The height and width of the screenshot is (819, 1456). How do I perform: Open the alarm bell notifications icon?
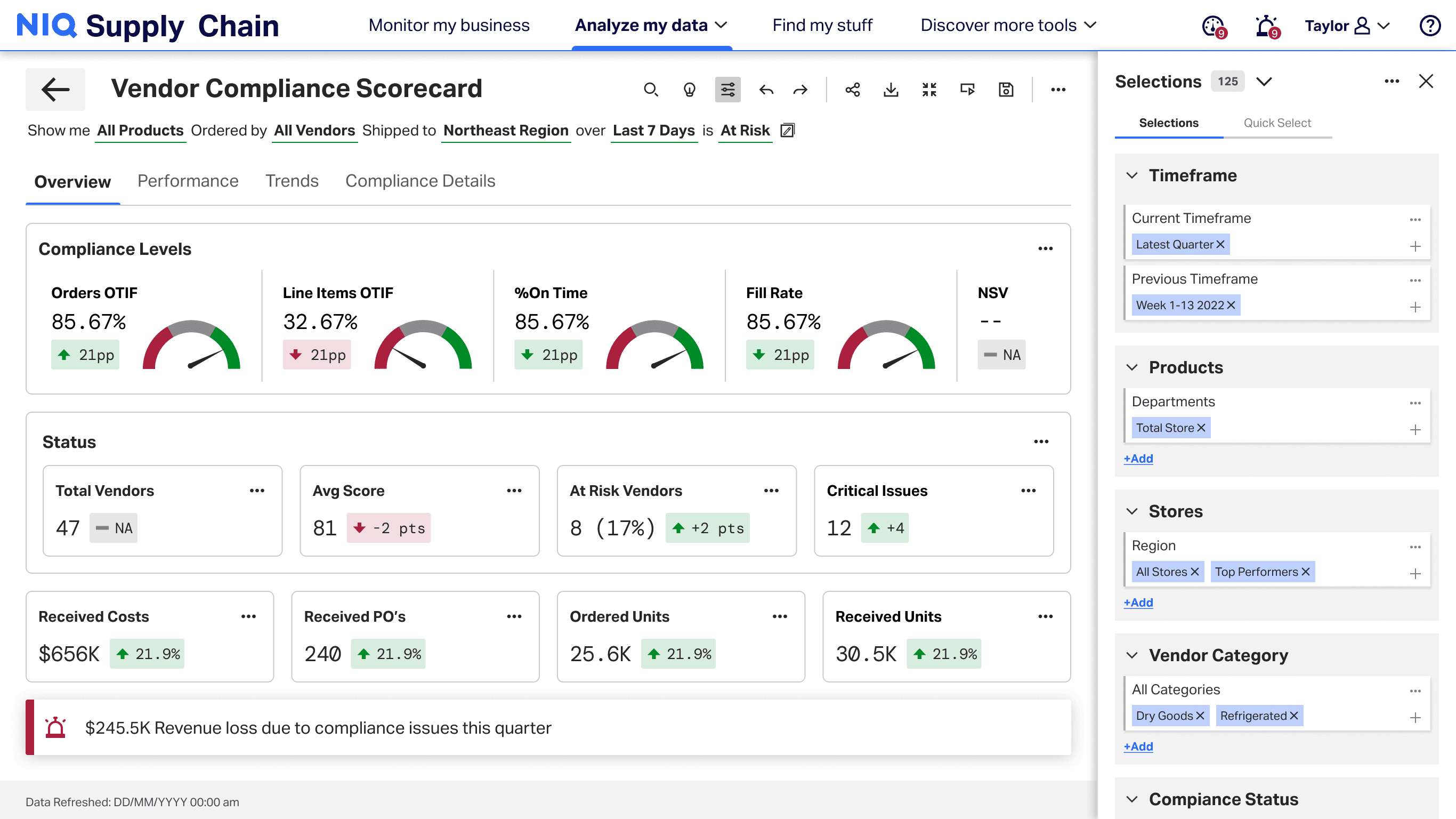(1267, 26)
